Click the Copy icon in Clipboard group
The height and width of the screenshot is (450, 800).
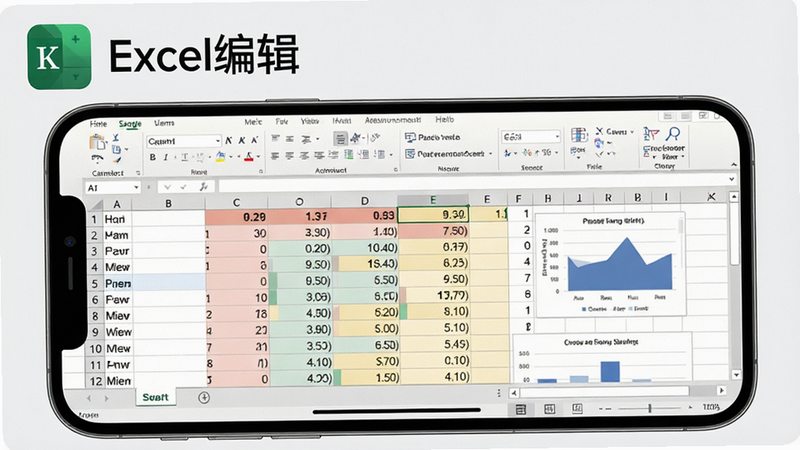pyautogui.click(x=116, y=149)
